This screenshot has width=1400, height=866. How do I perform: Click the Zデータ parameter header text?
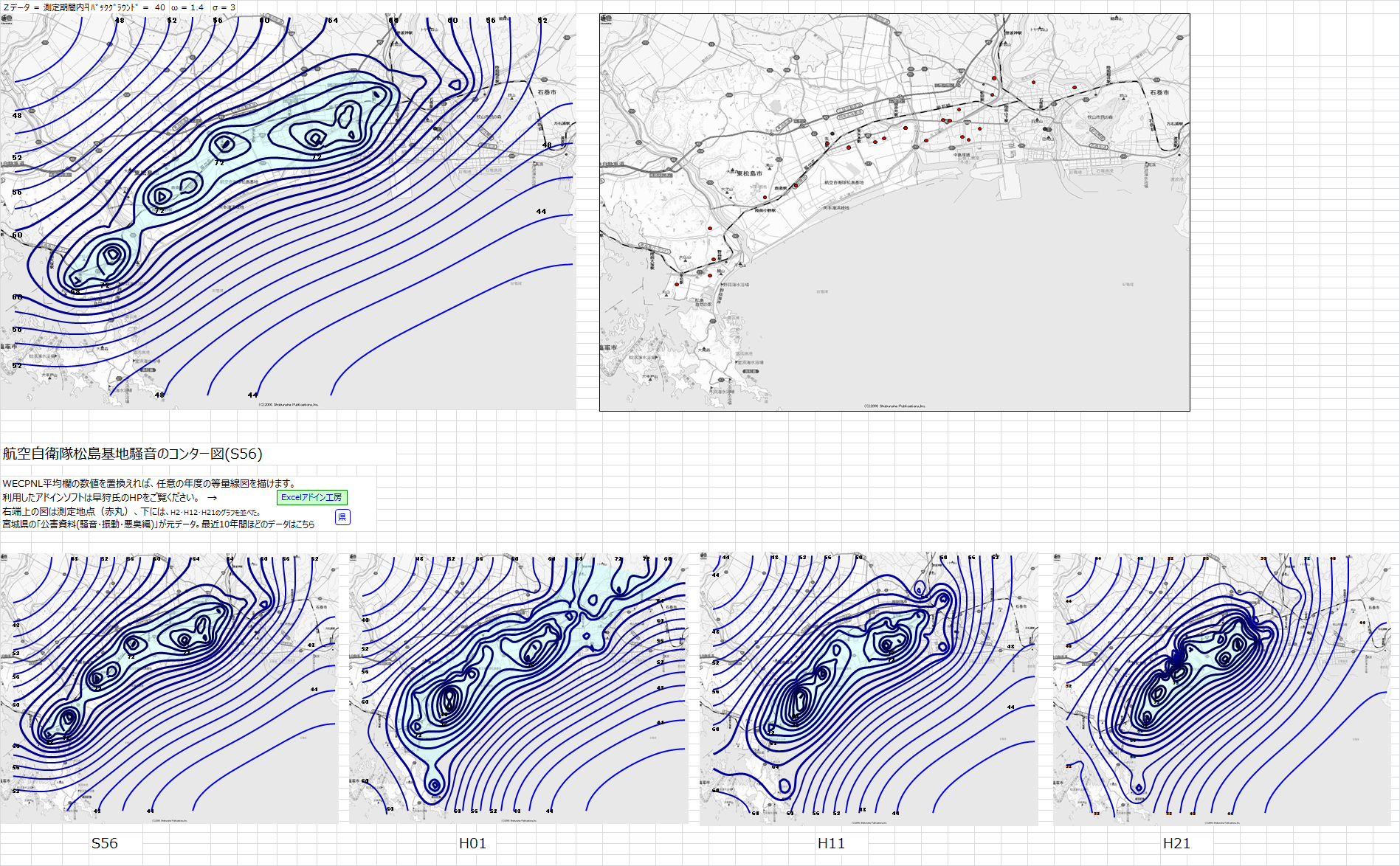119,7
